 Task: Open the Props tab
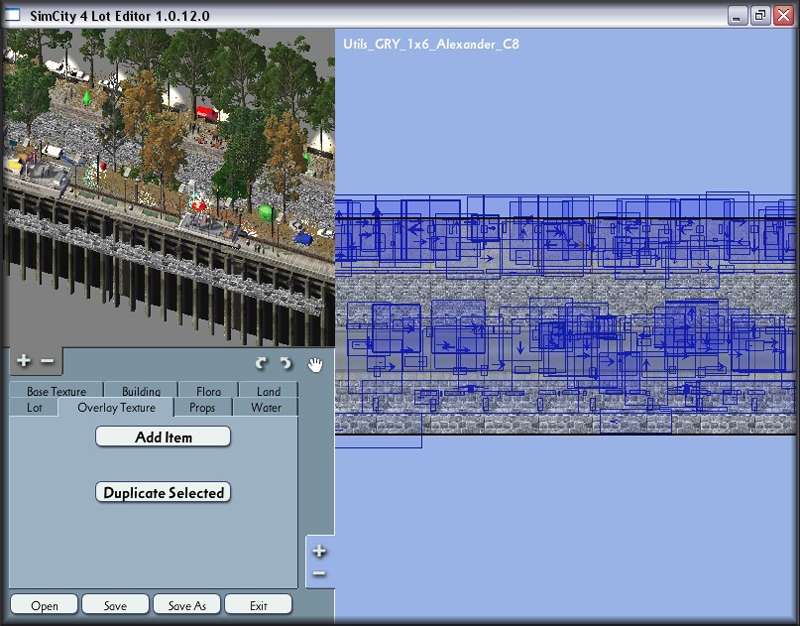(202, 408)
